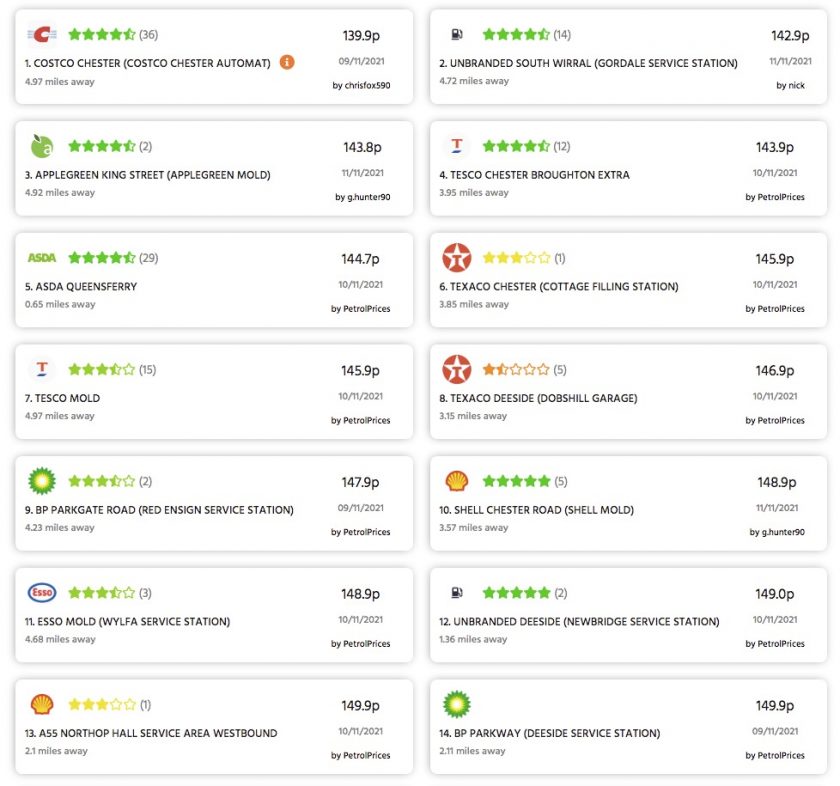
Task: Click the BP logo for Parkgate Road
Action: point(42,481)
